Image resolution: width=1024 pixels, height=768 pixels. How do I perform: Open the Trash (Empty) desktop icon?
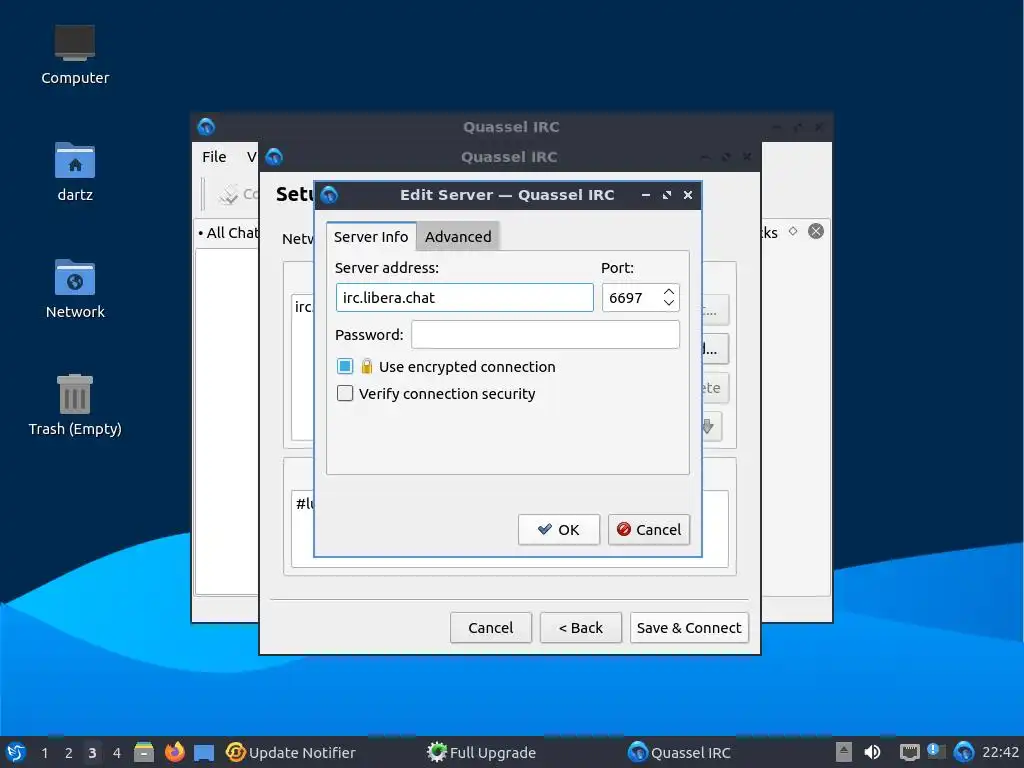pyautogui.click(x=74, y=406)
